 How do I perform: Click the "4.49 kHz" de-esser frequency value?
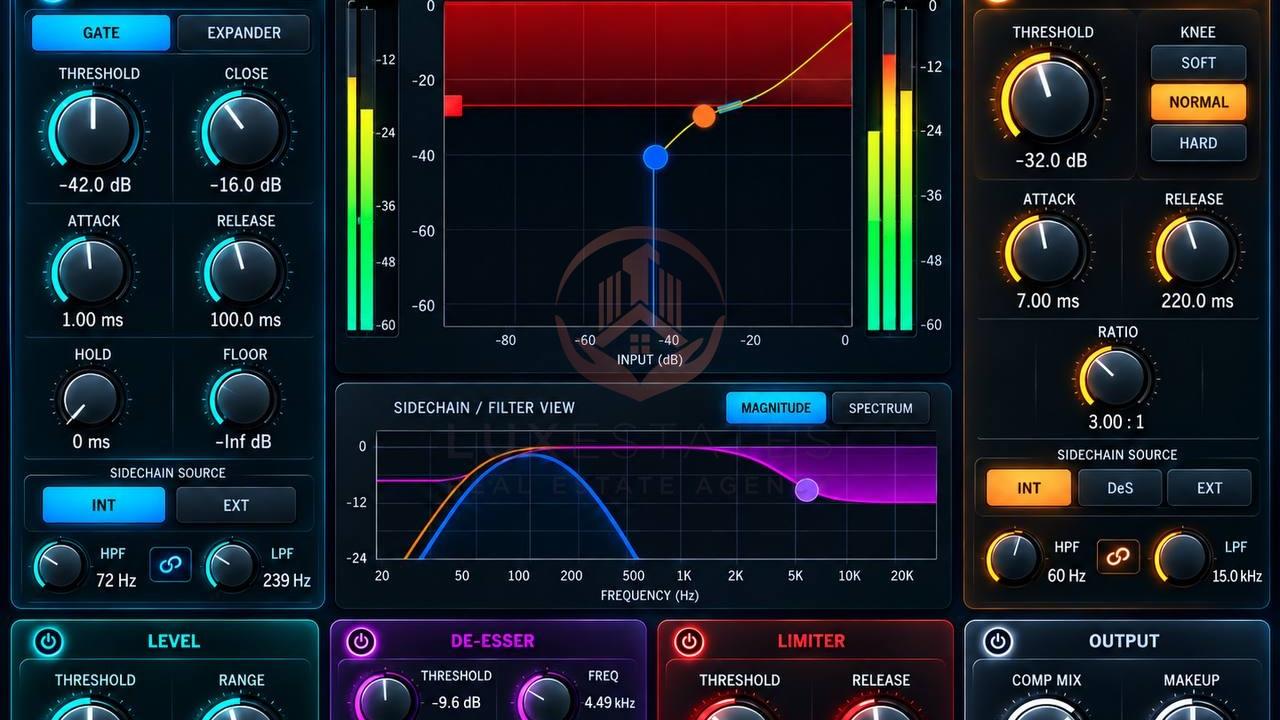(x=610, y=703)
